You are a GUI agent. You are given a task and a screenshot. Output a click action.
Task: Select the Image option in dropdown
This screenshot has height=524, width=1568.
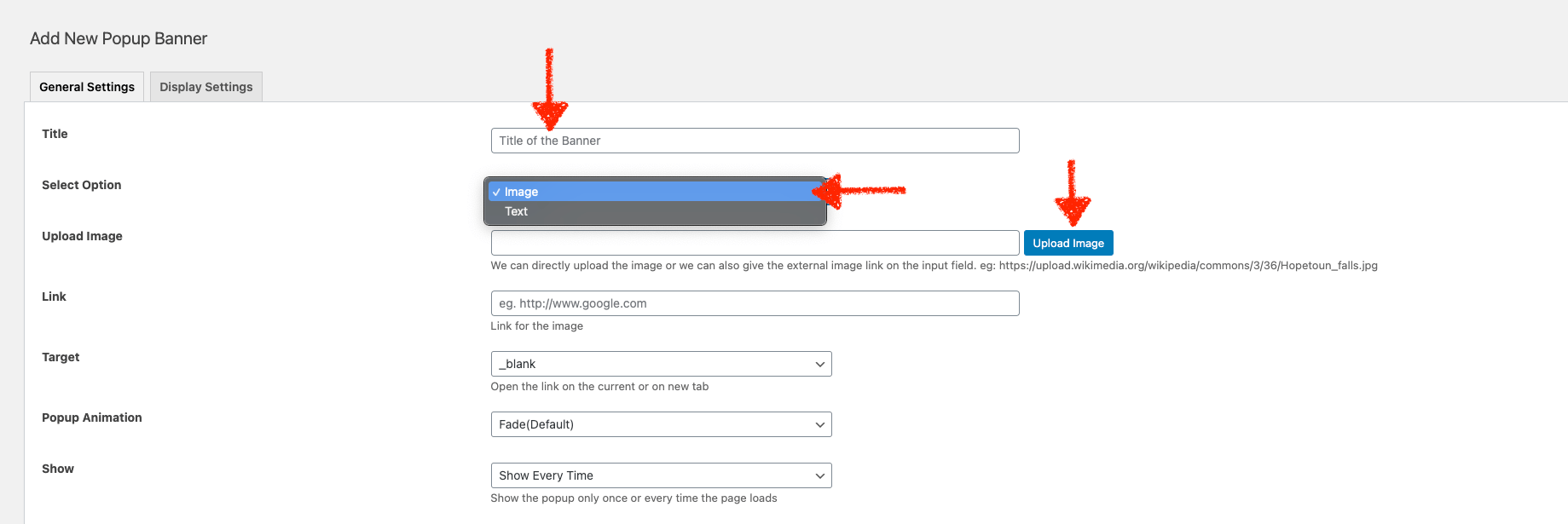(x=655, y=192)
